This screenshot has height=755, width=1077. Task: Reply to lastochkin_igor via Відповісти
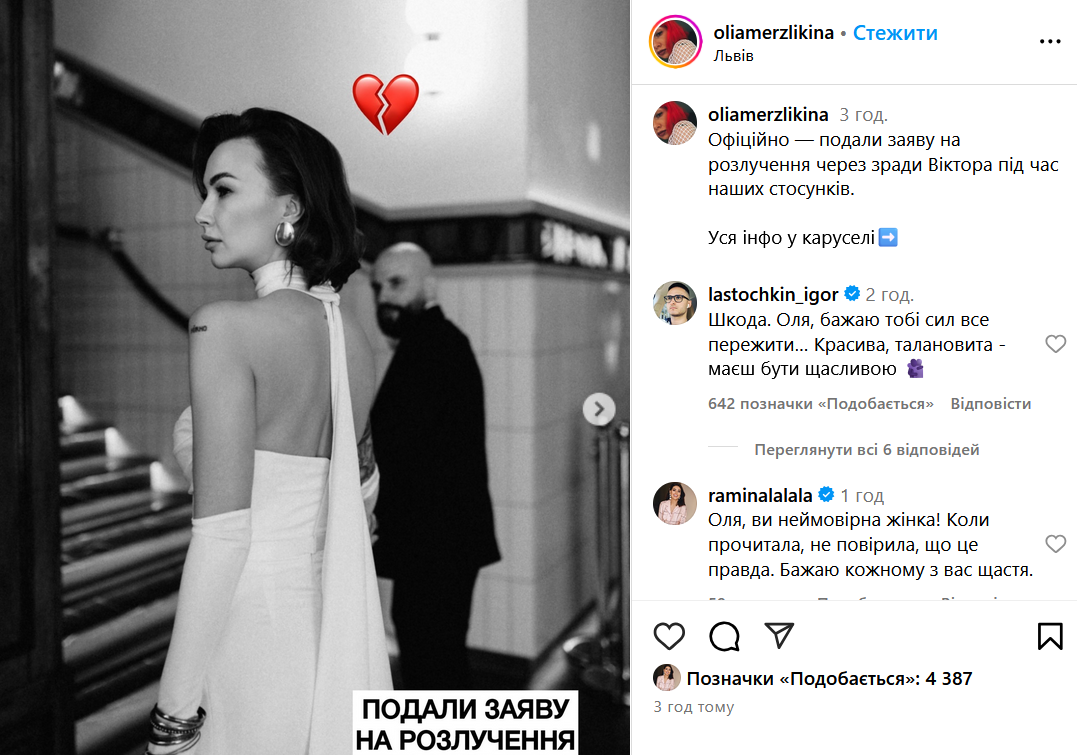tap(990, 404)
